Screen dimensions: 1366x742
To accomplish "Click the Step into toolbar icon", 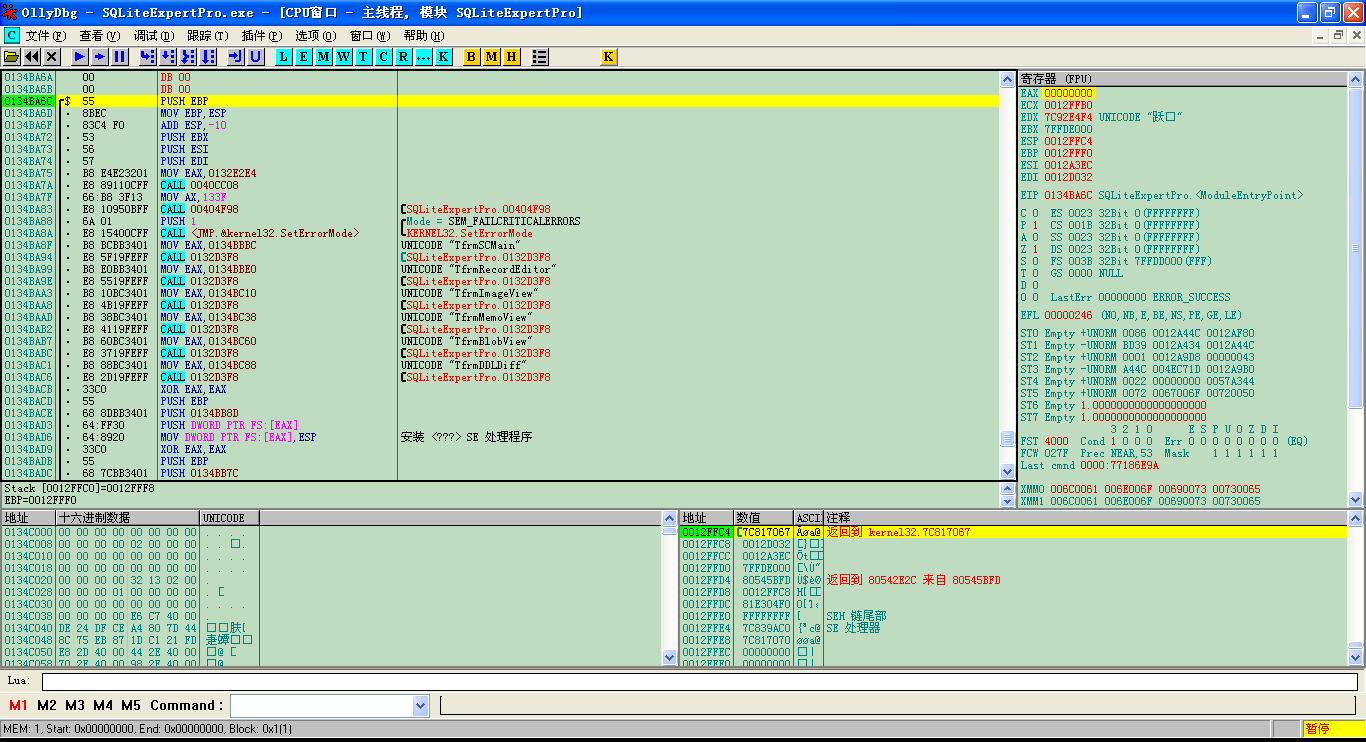I will click(148, 57).
